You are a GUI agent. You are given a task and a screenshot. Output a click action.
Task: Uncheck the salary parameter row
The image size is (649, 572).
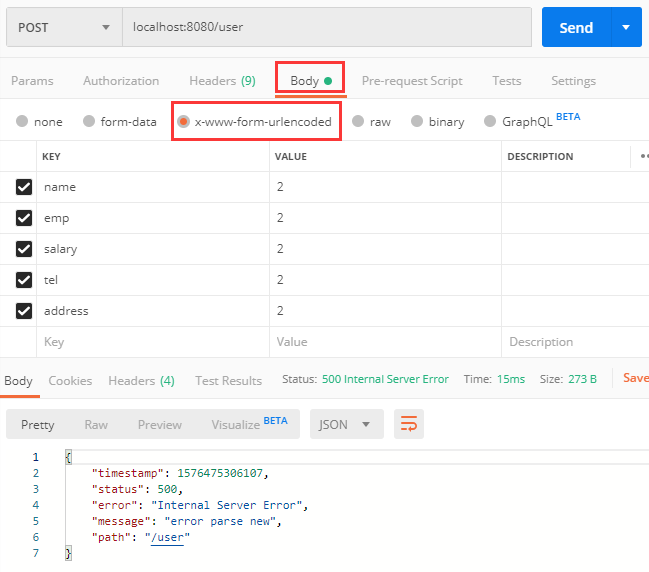click(x=24, y=249)
